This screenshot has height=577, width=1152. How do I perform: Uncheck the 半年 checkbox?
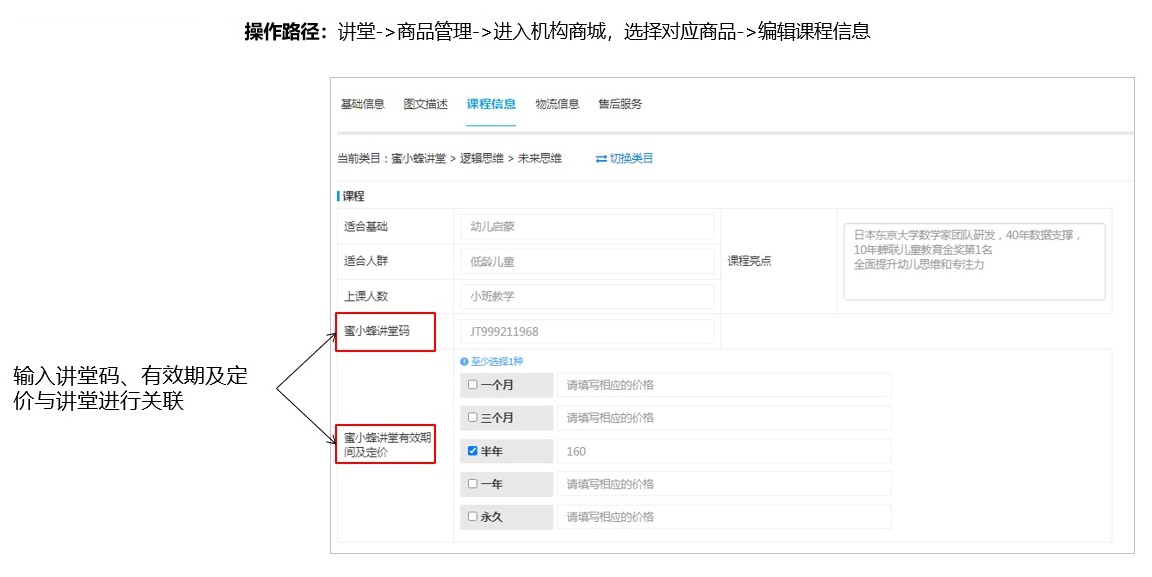pyautogui.click(x=473, y=451)
